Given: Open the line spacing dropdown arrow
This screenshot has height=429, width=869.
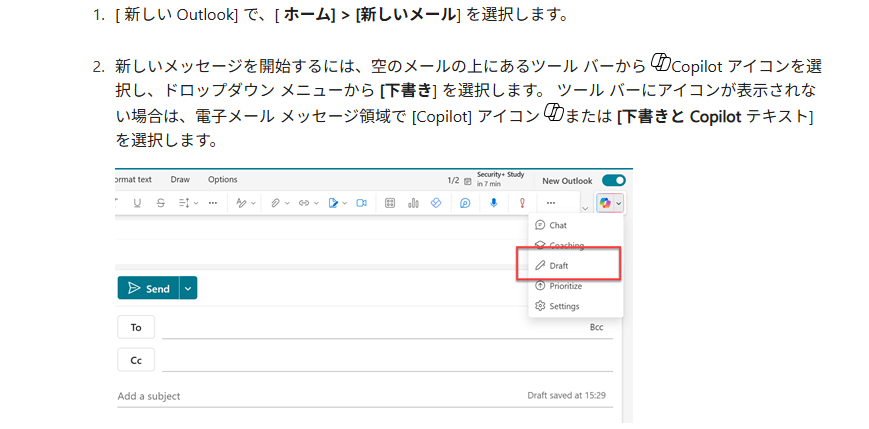Looking at the screenshot, I should [196, 204].
